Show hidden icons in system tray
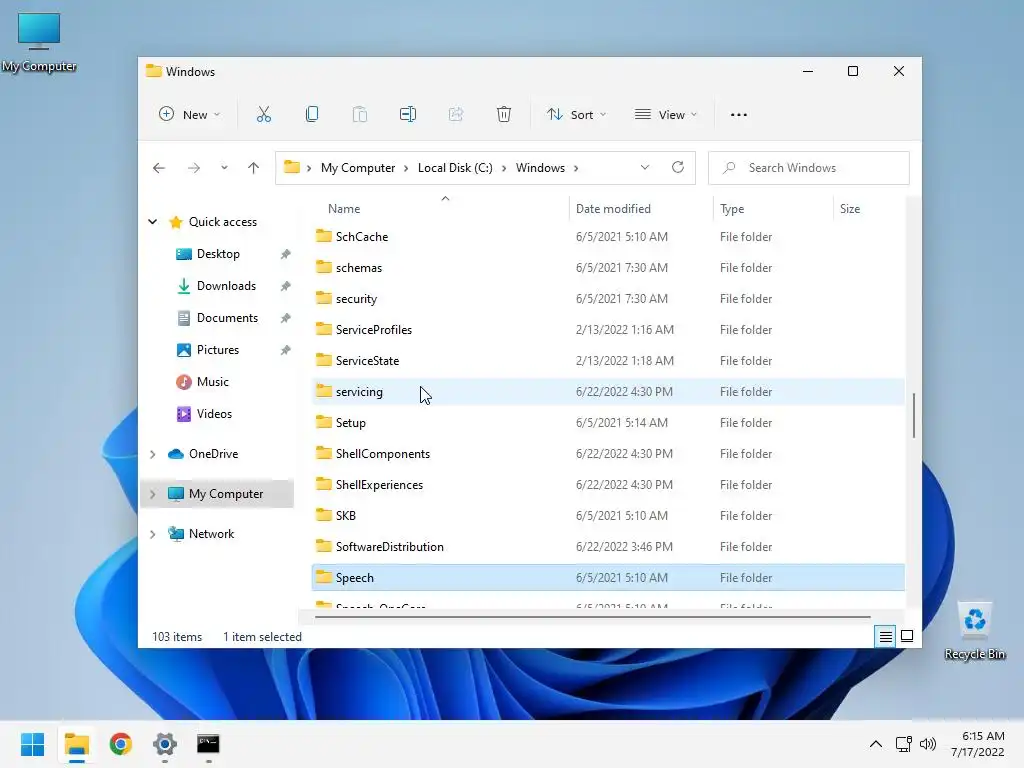Viewport: 1024px width, 768px height. tap(876, 744)
